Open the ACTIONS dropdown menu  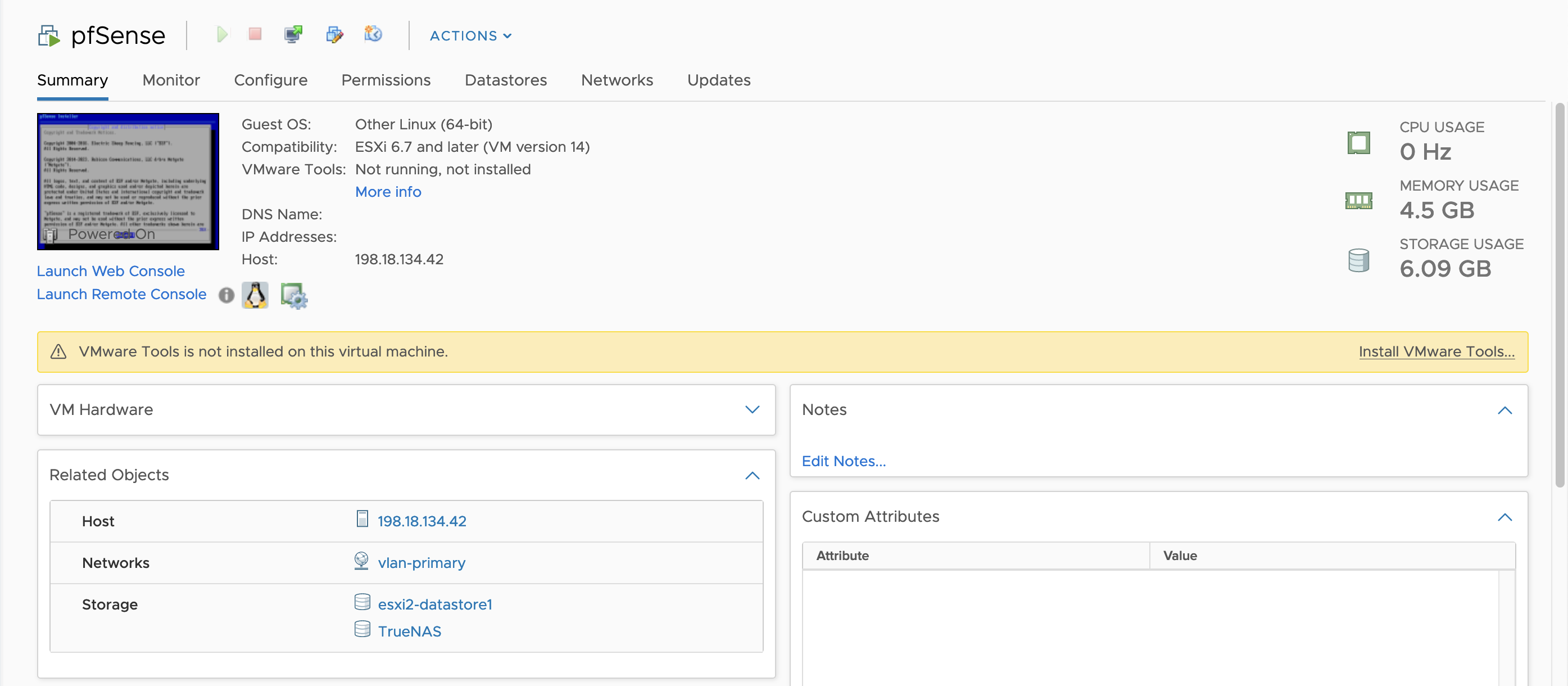pos(470,36)
